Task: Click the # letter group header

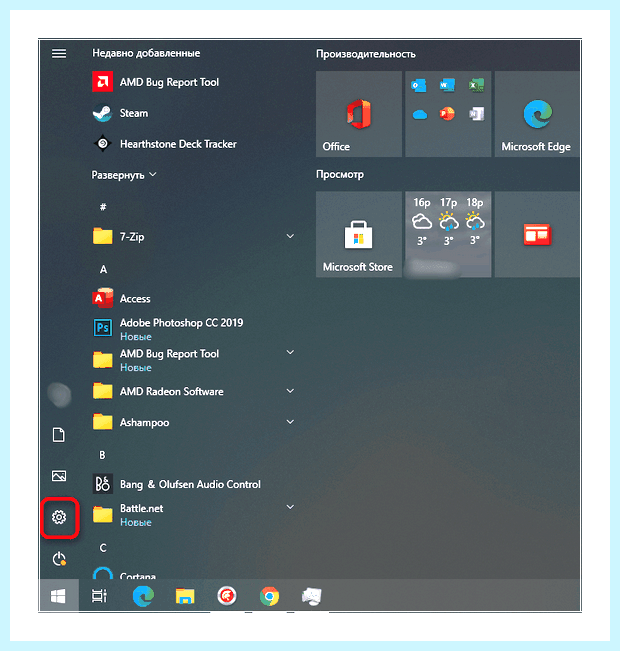Action: 103,207
